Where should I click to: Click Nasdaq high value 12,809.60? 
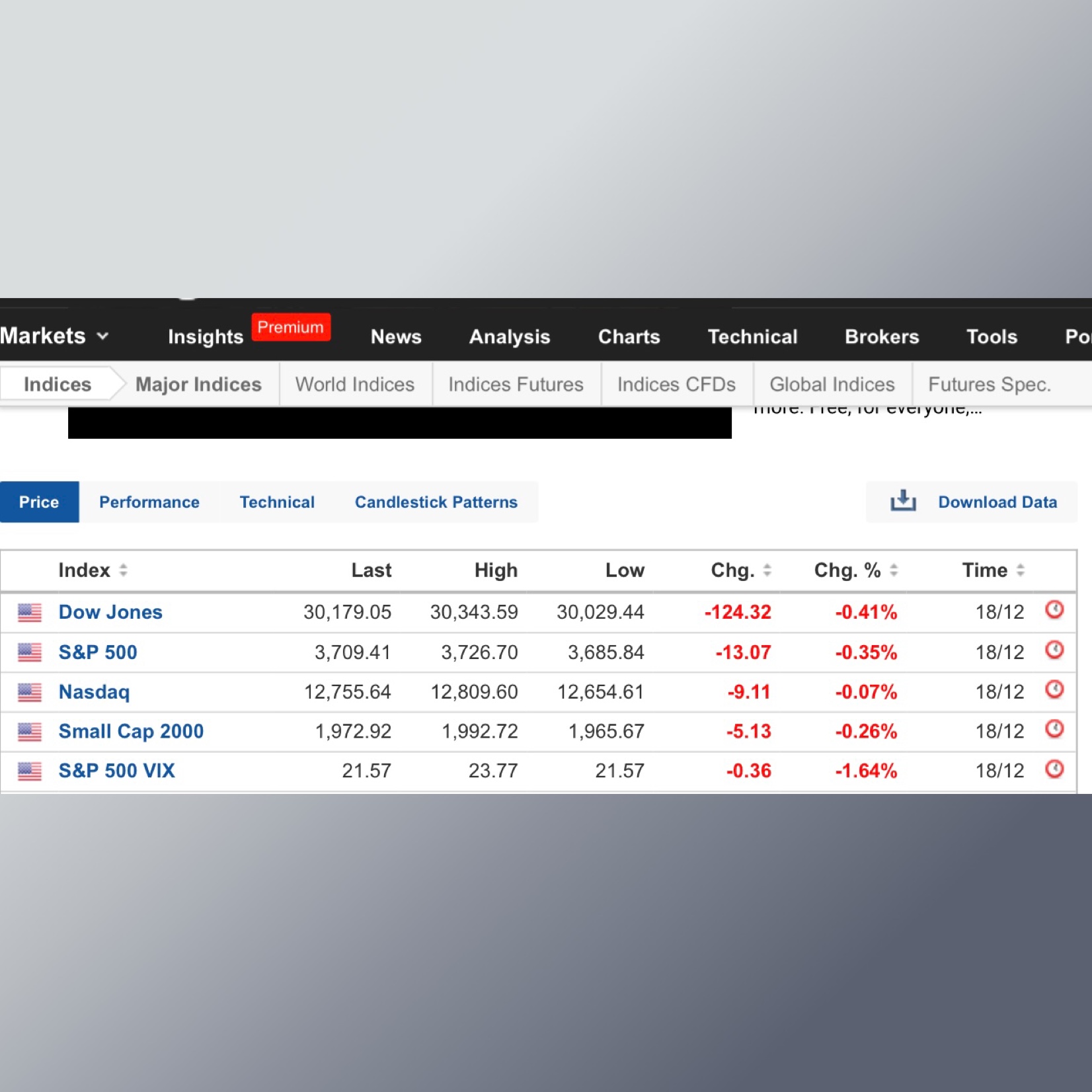coord(474,692)
